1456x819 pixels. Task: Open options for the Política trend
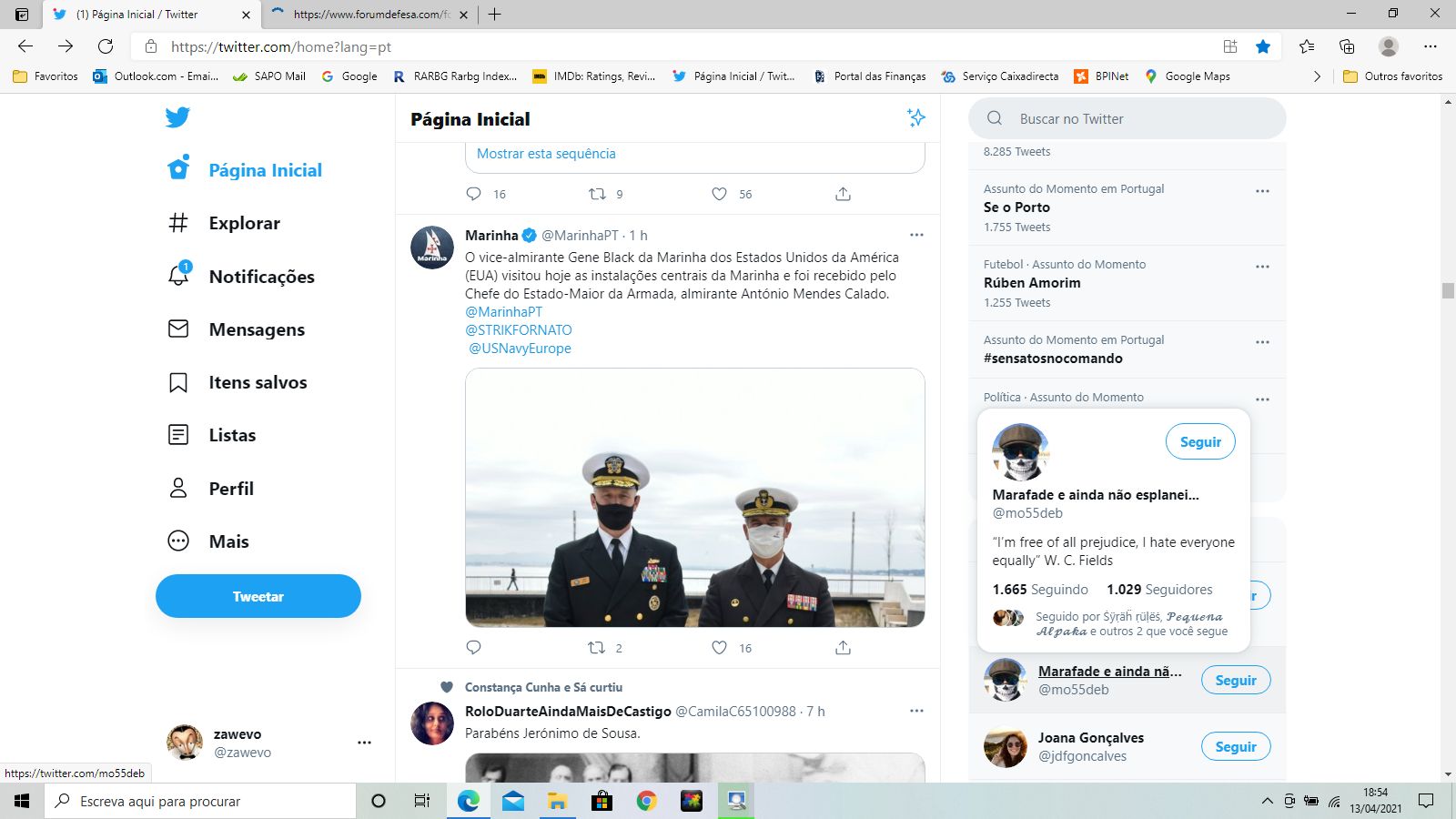click(1262, 399)
